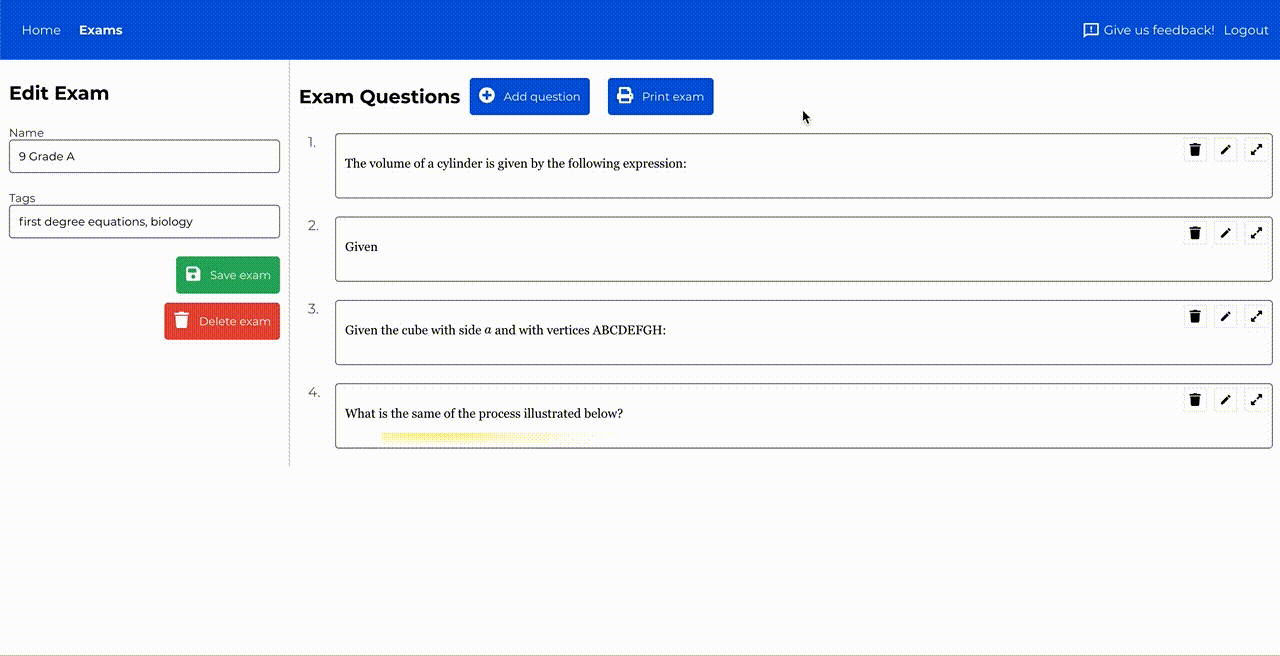Print the exam
The width and height of the screenshot is (1280, 656).
(x=661, y=96)
